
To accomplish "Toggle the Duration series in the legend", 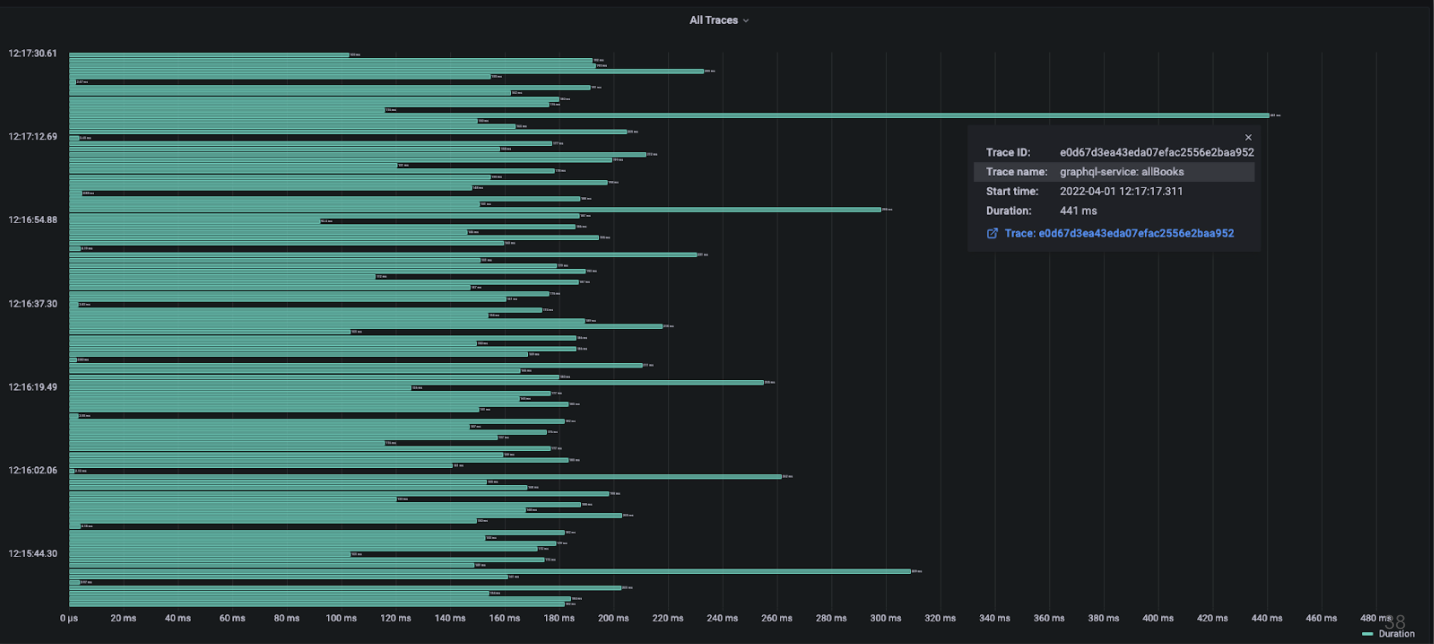I will point(1396,634).
